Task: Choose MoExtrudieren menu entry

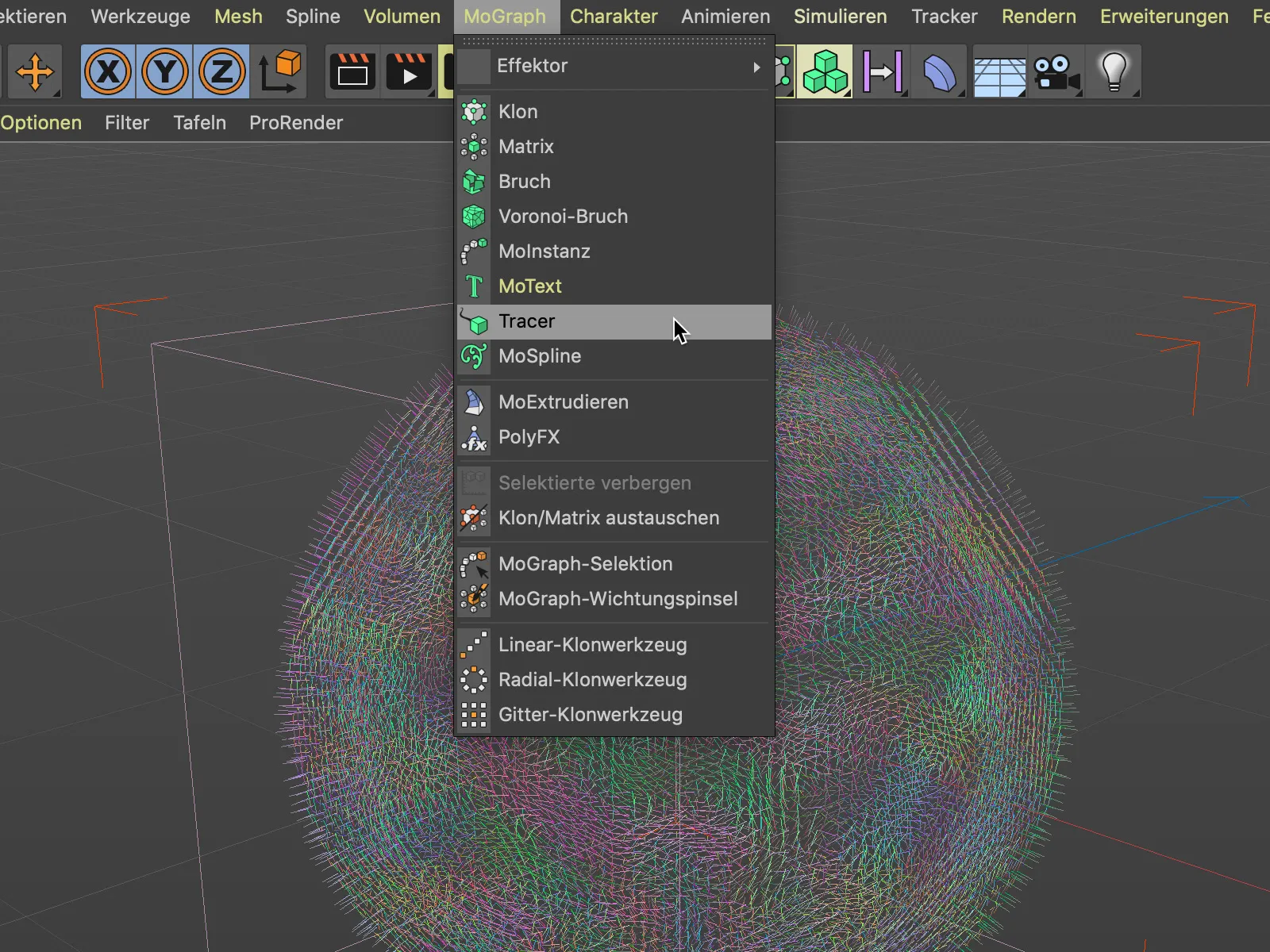Action: [x=614, y=402]
